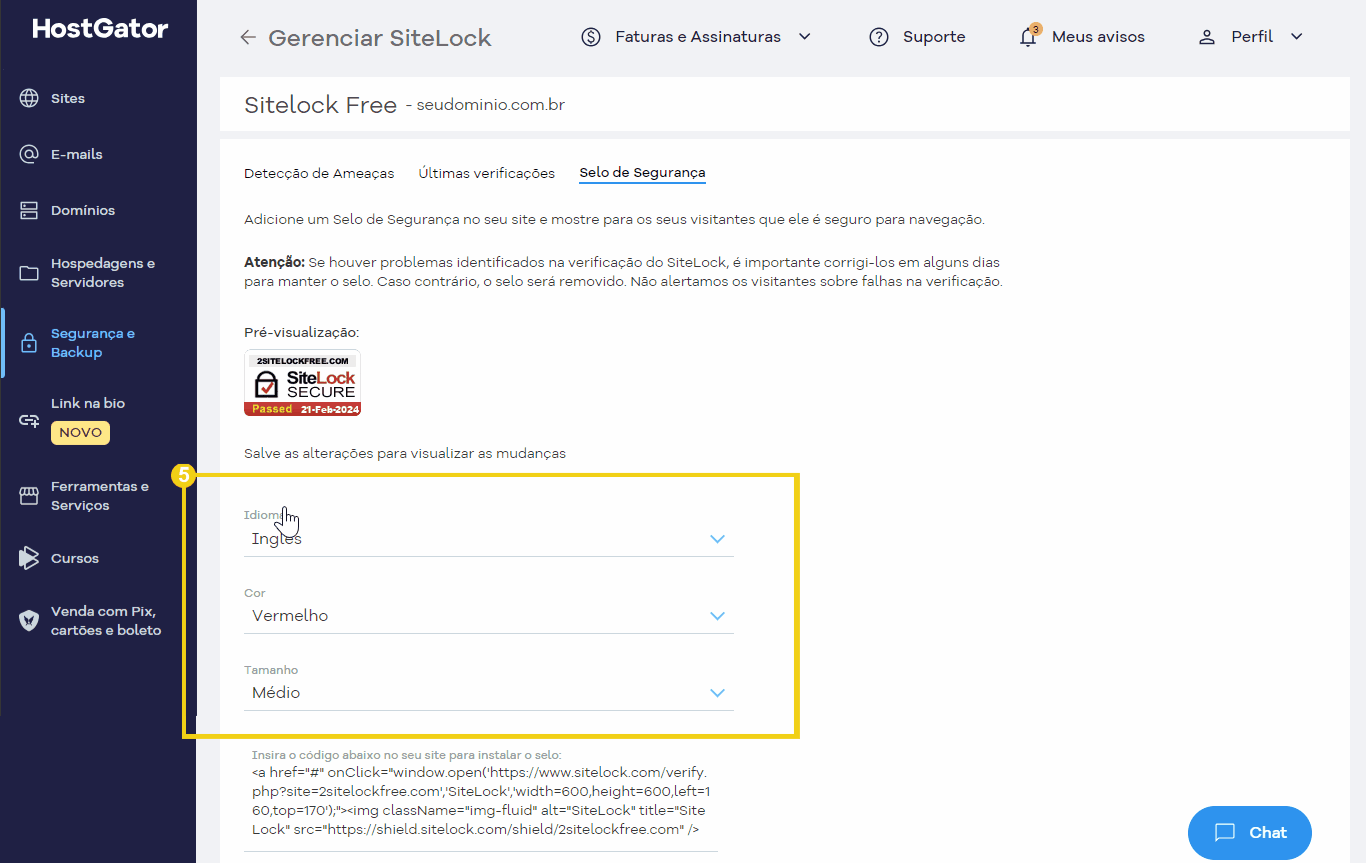Click the Pré-visualização label
Image resolution: width=1366 pixels, height=863 pixels.
pyautogui.click(x=301, y=332)
